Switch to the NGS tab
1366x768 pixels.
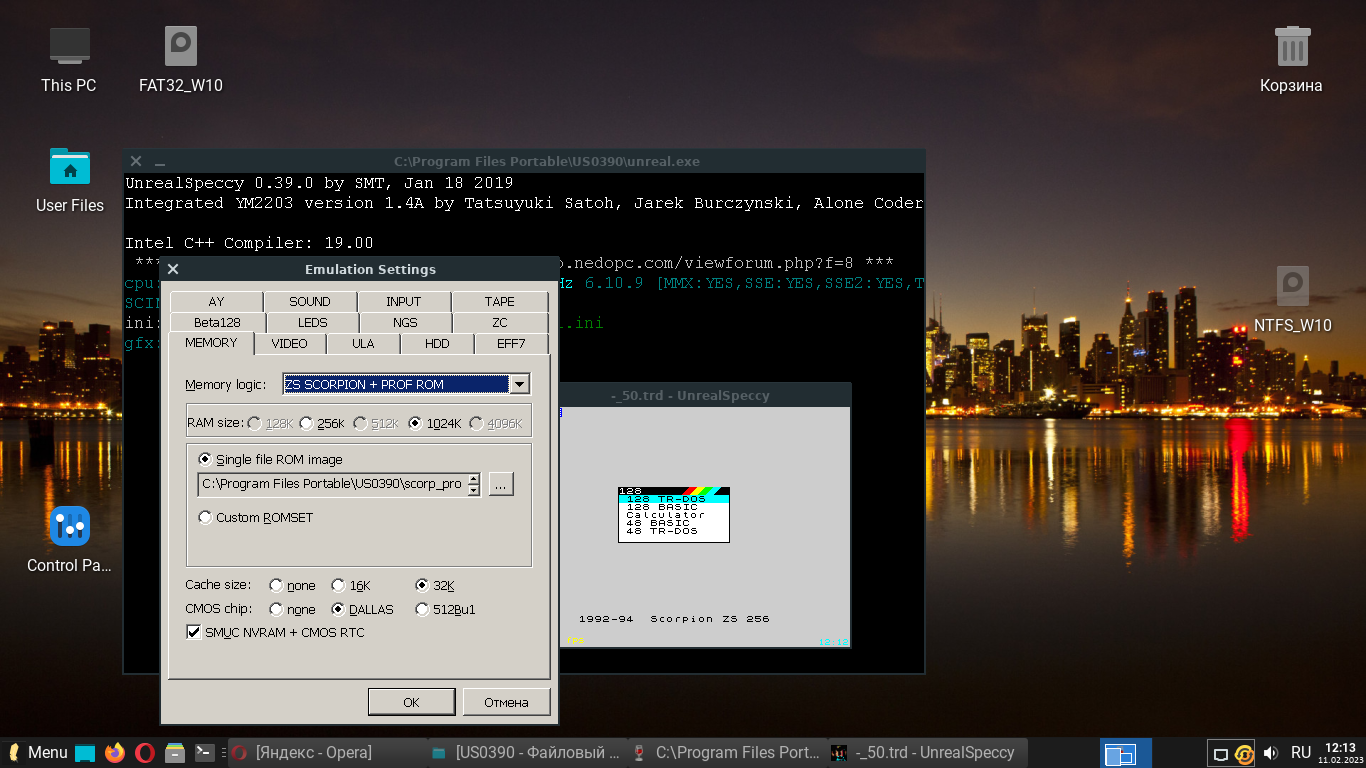click(x=405, y=322)
